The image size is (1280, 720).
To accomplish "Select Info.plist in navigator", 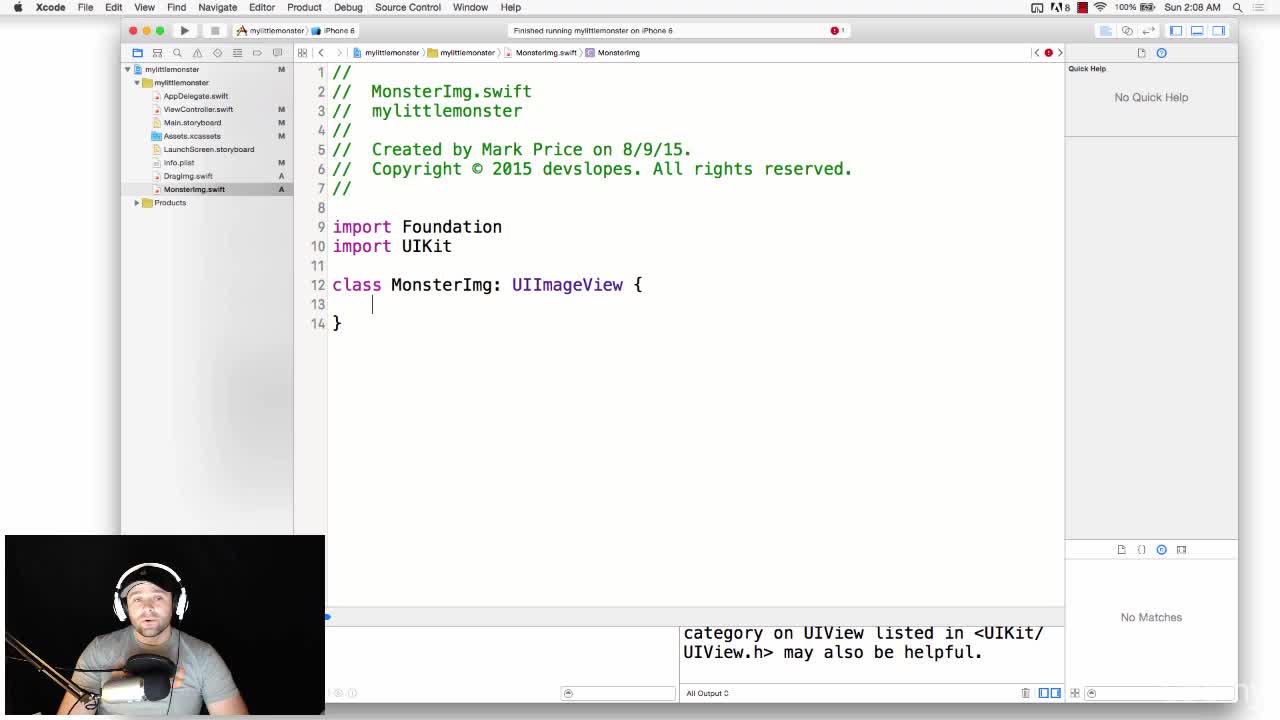I will 179,163.
